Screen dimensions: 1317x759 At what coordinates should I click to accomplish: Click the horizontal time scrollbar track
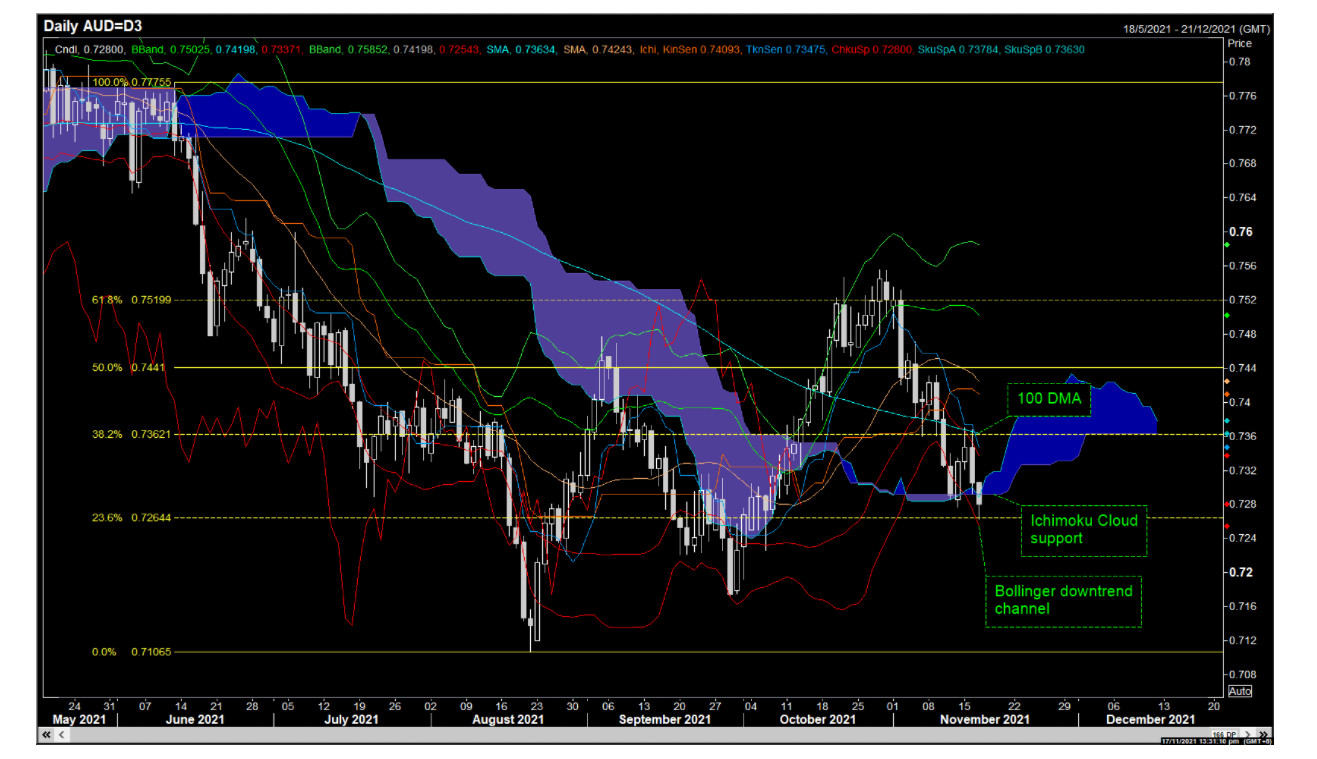640,734
